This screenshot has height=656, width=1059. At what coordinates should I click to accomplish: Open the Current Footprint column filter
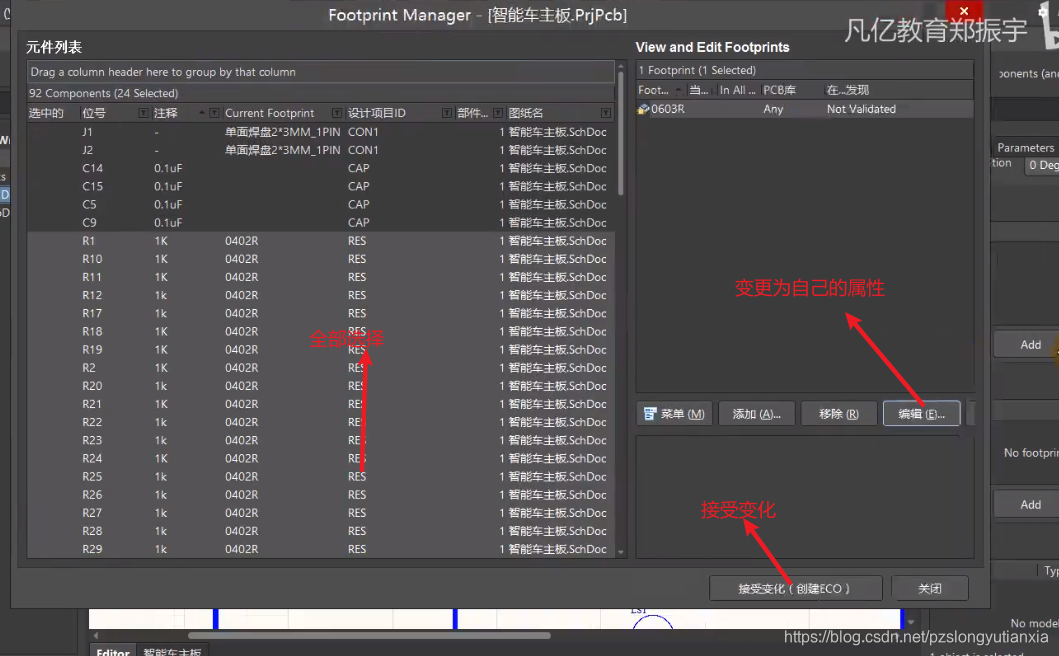click(x=334, y=114)
